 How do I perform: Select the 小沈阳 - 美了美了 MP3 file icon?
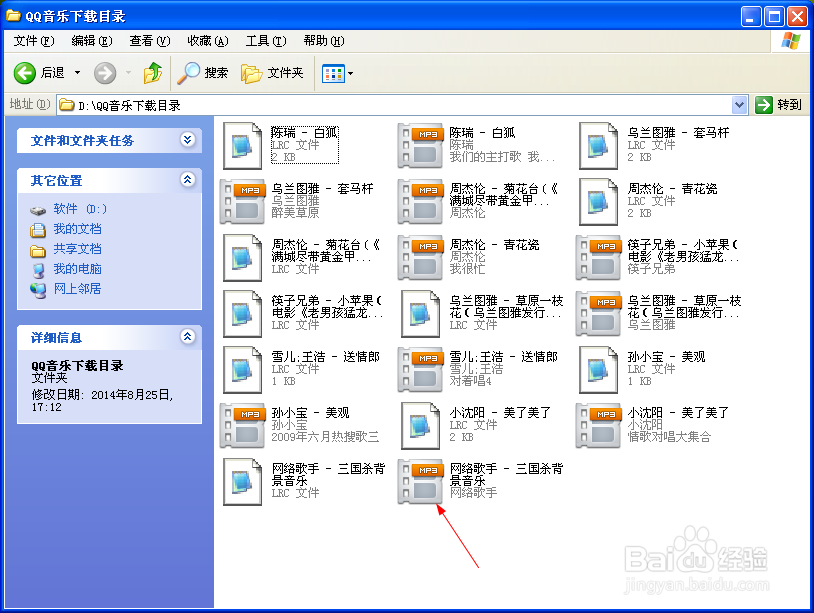(x=598, y=426)
